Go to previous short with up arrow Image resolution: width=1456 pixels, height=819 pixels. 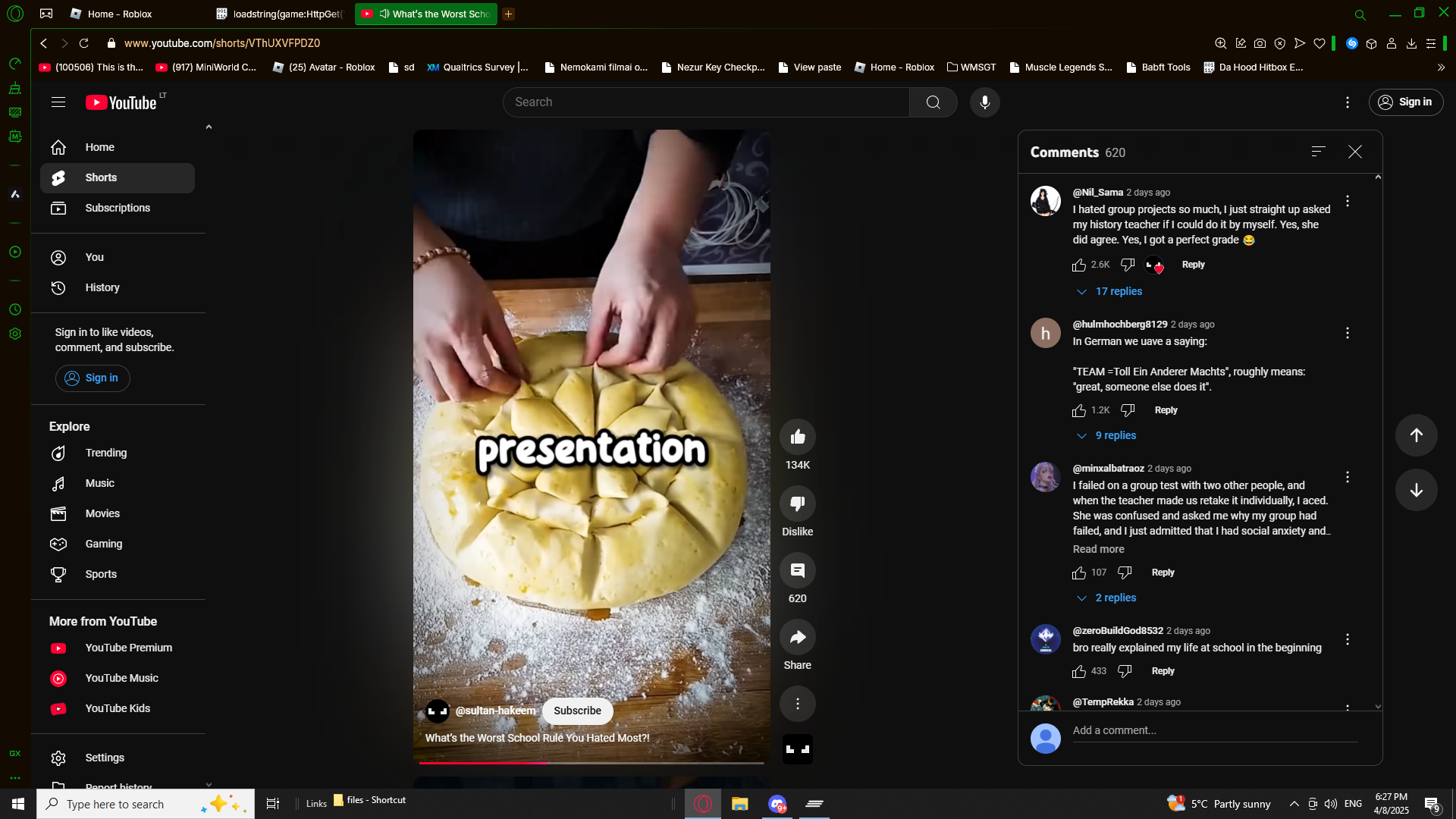click(x=1416, y=435)
